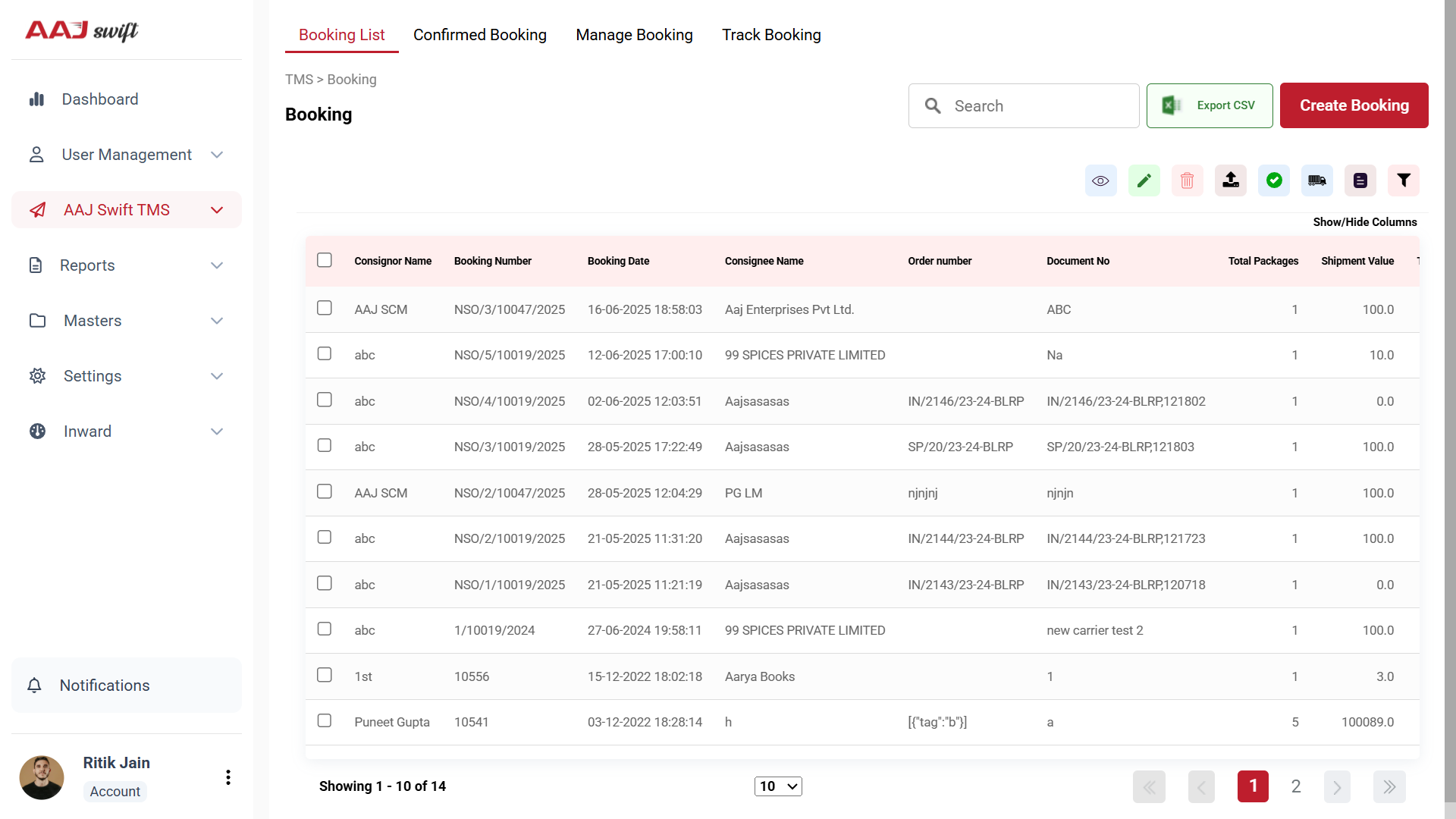Click the filter icon above the table
The width and height of the screenshot is (1456, 819).
tap(1403, 180)
